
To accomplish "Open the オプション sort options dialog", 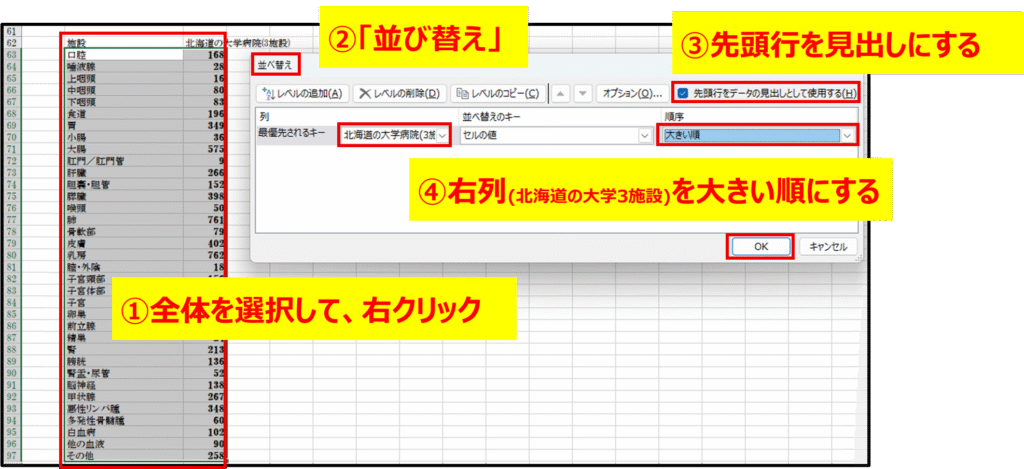I will tap(632, 94).
